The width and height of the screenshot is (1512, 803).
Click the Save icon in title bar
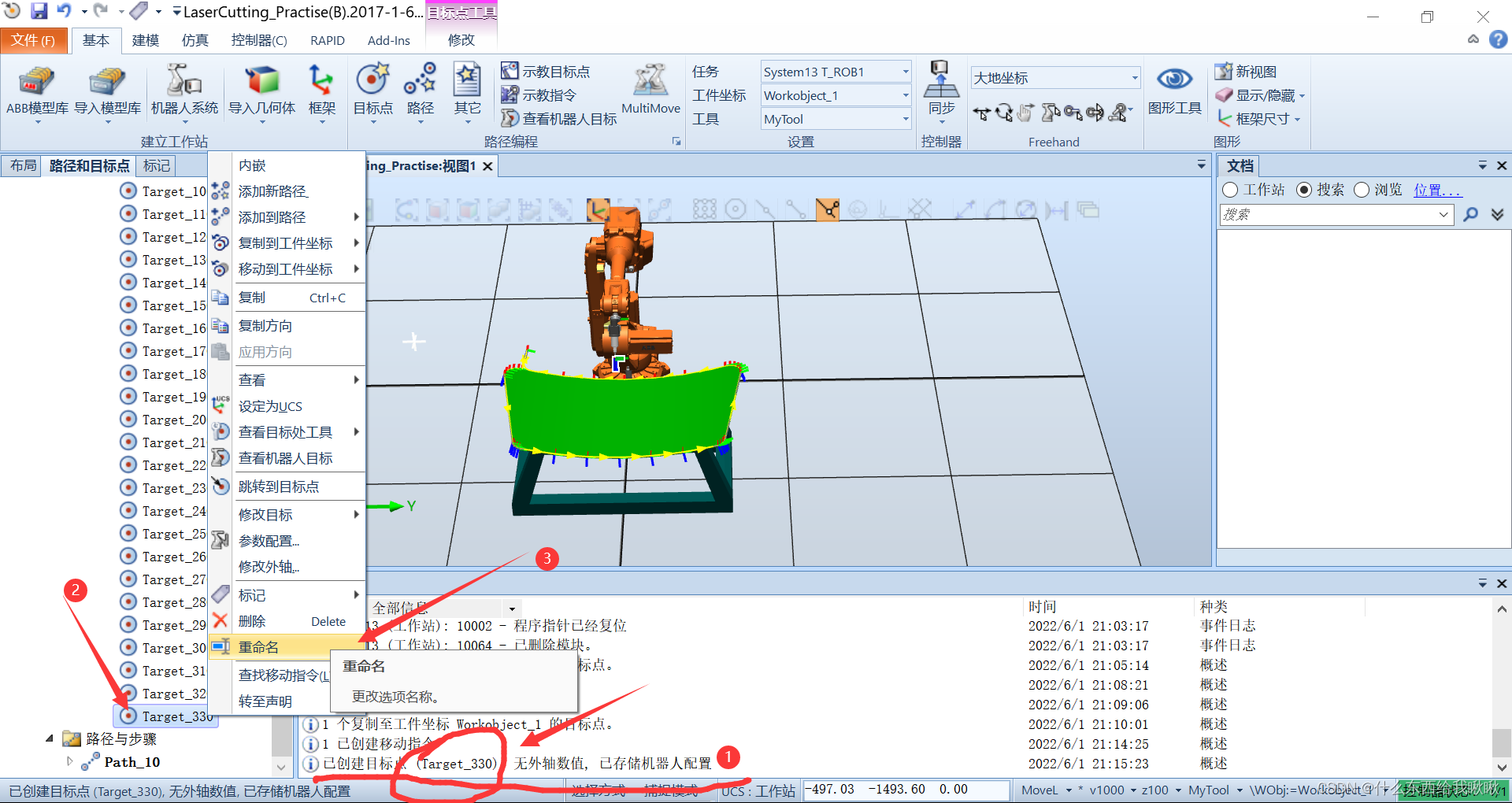tap(39, 11)
